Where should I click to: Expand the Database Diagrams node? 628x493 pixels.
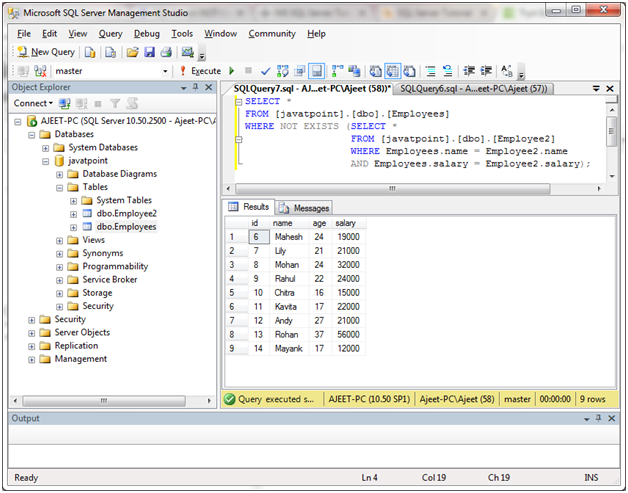click(59, 175)
